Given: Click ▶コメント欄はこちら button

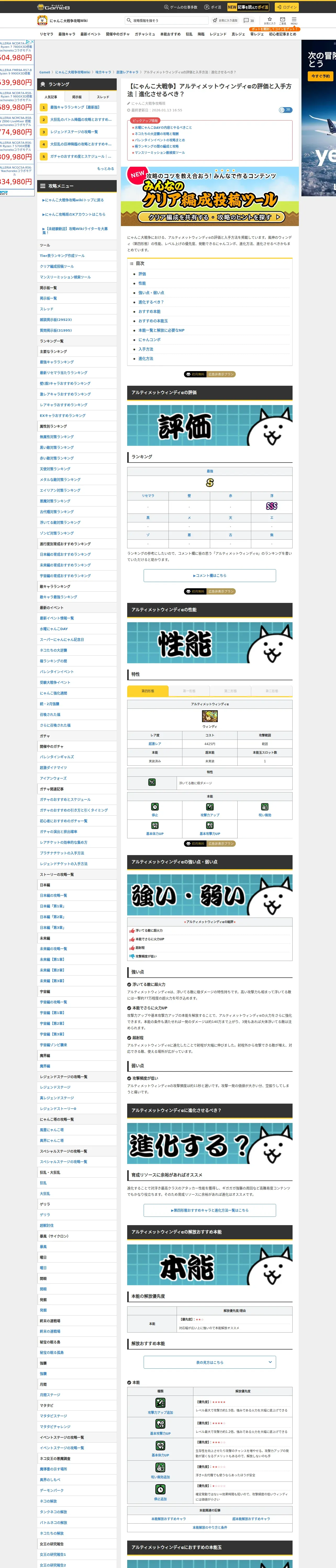Looking at the screenshot, I should (210, 575).
